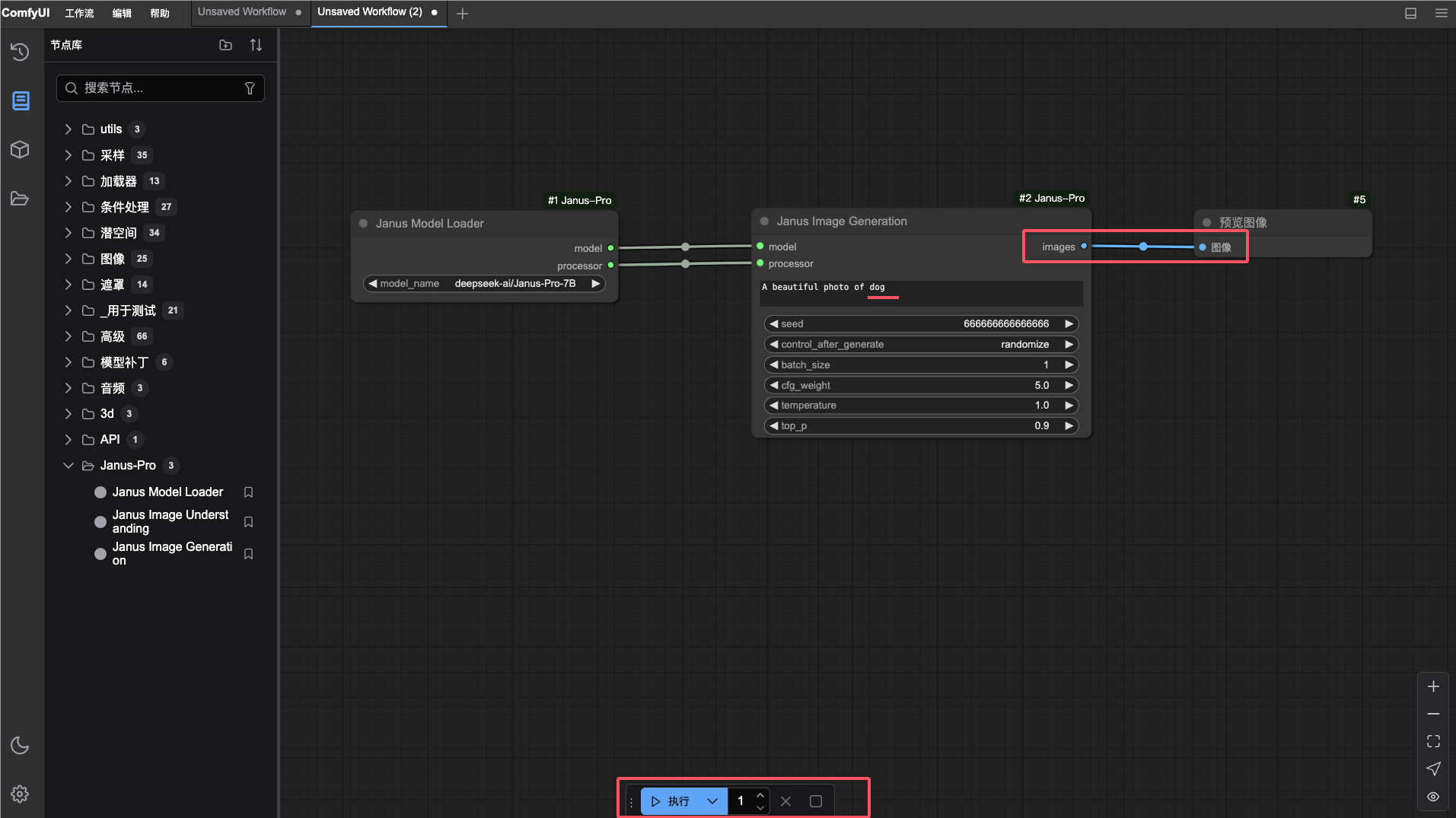Bookmark the Janus Model Loader node
Image resolution: width=1456 pixels, height=818 pixels.
pos(248,492)
